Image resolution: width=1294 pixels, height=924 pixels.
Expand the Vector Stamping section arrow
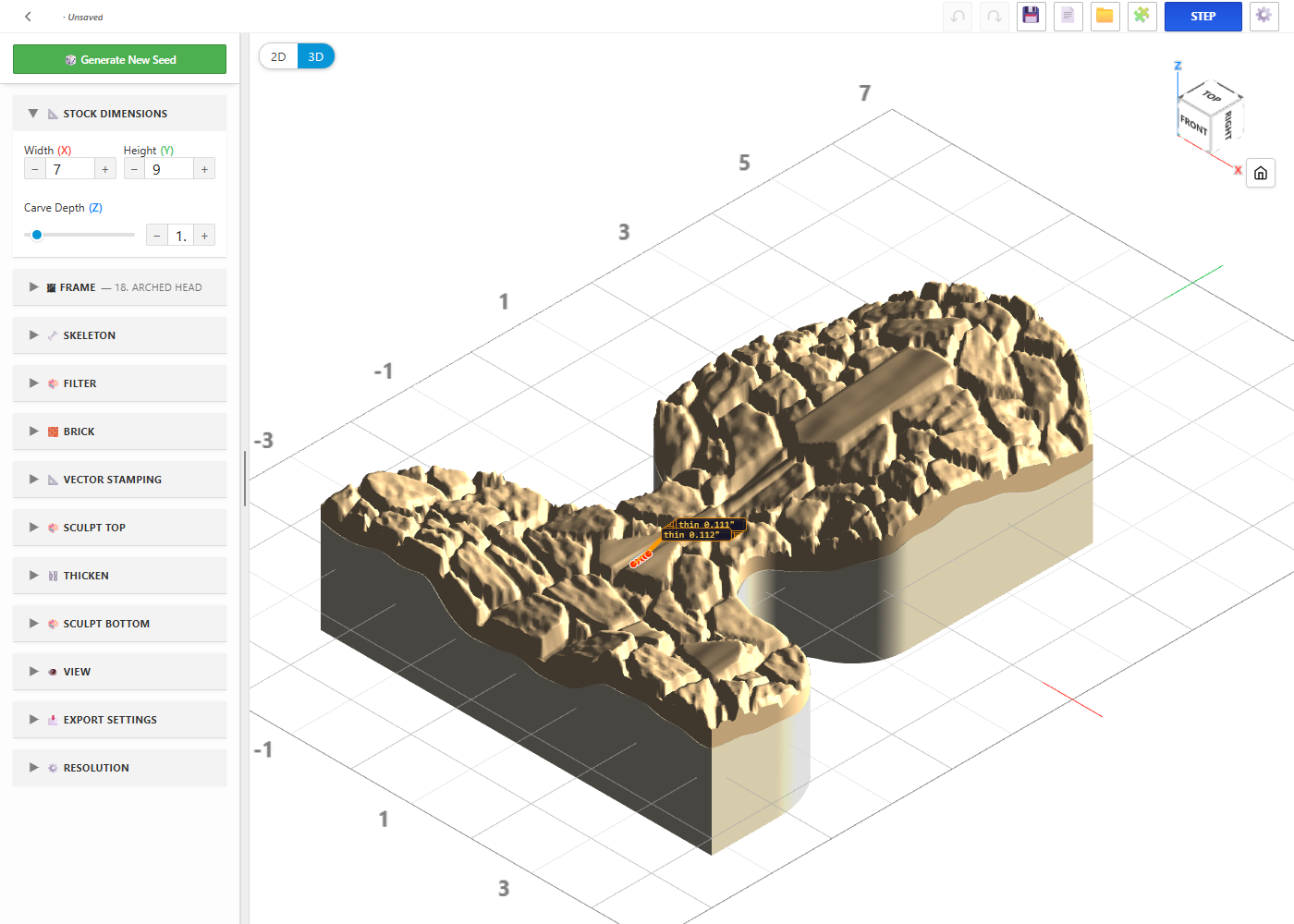(x=33, y=480)
